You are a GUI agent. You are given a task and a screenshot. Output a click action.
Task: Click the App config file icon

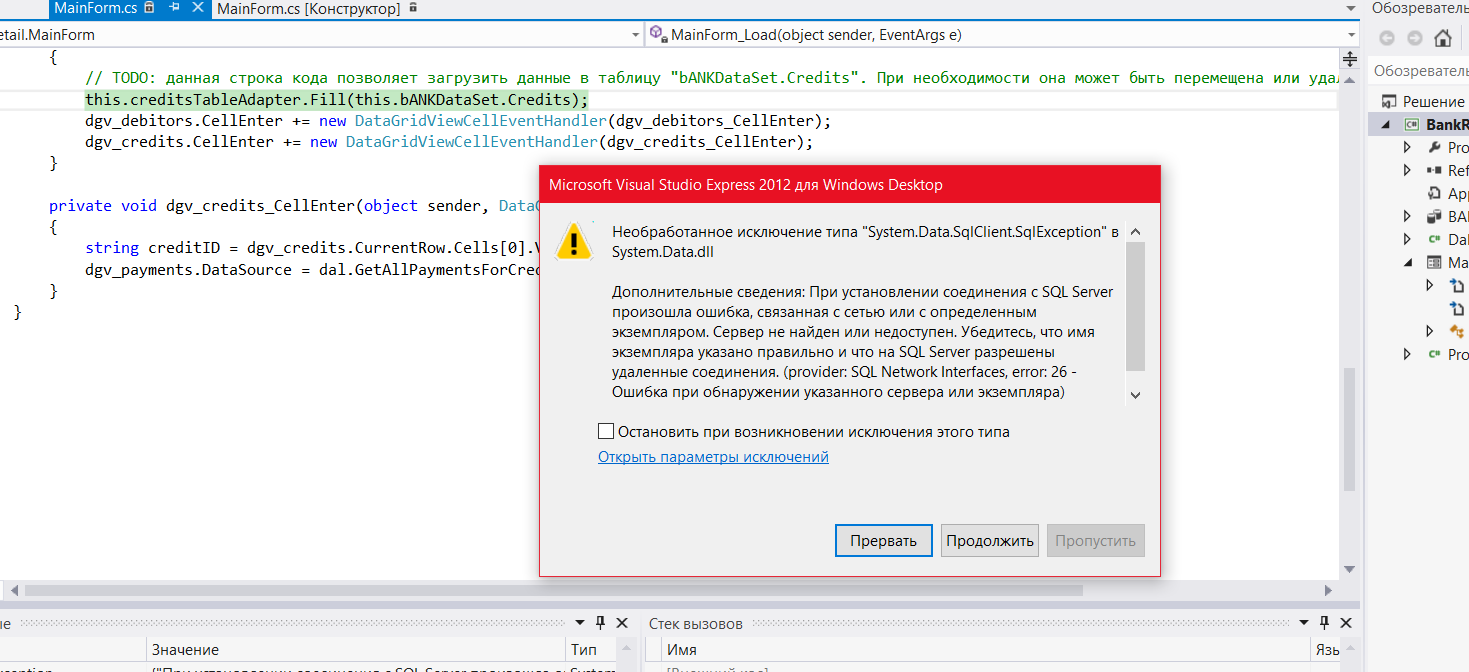pos(1434,194)
